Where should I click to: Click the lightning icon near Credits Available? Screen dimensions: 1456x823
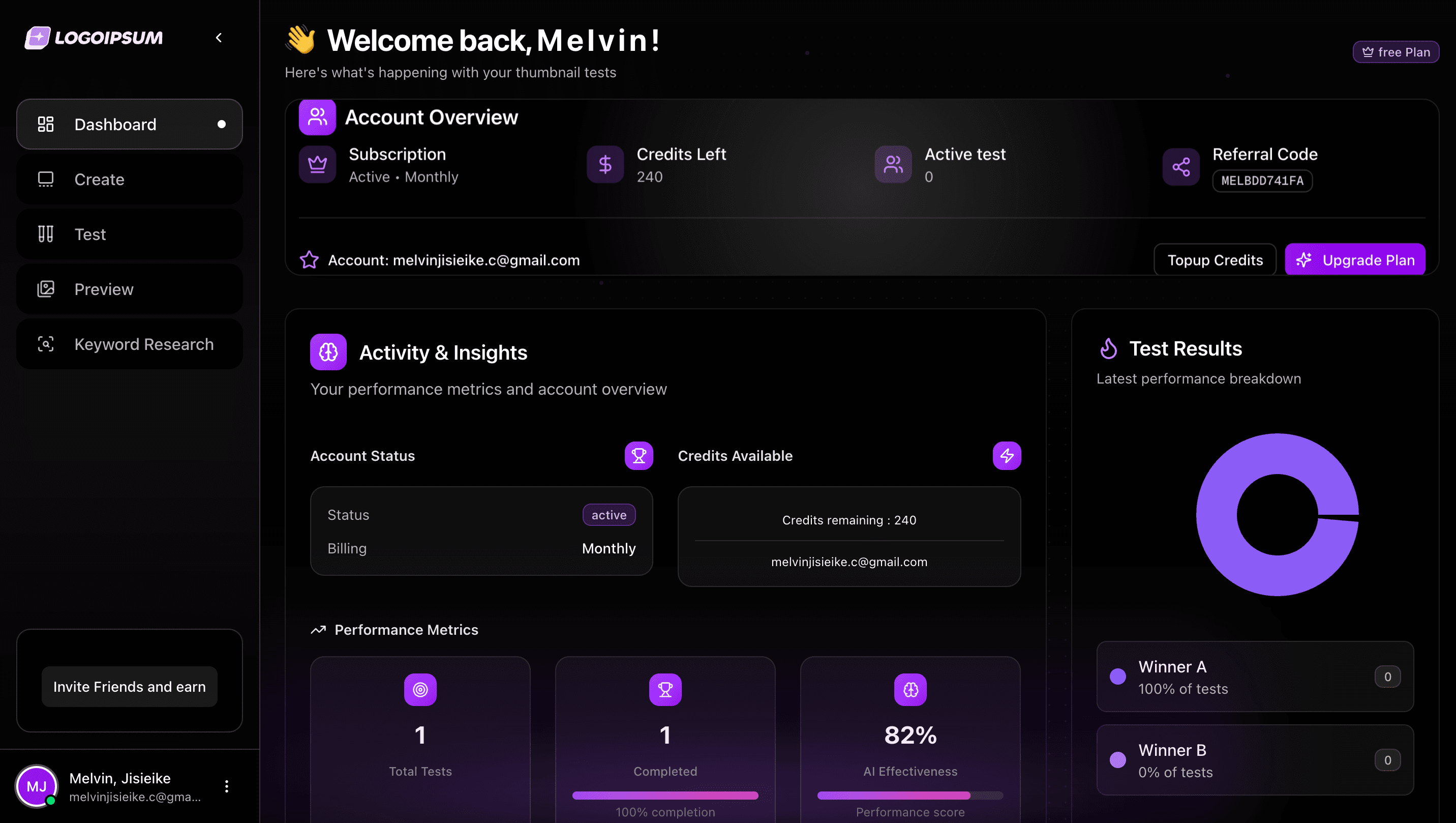point(1007,456)
